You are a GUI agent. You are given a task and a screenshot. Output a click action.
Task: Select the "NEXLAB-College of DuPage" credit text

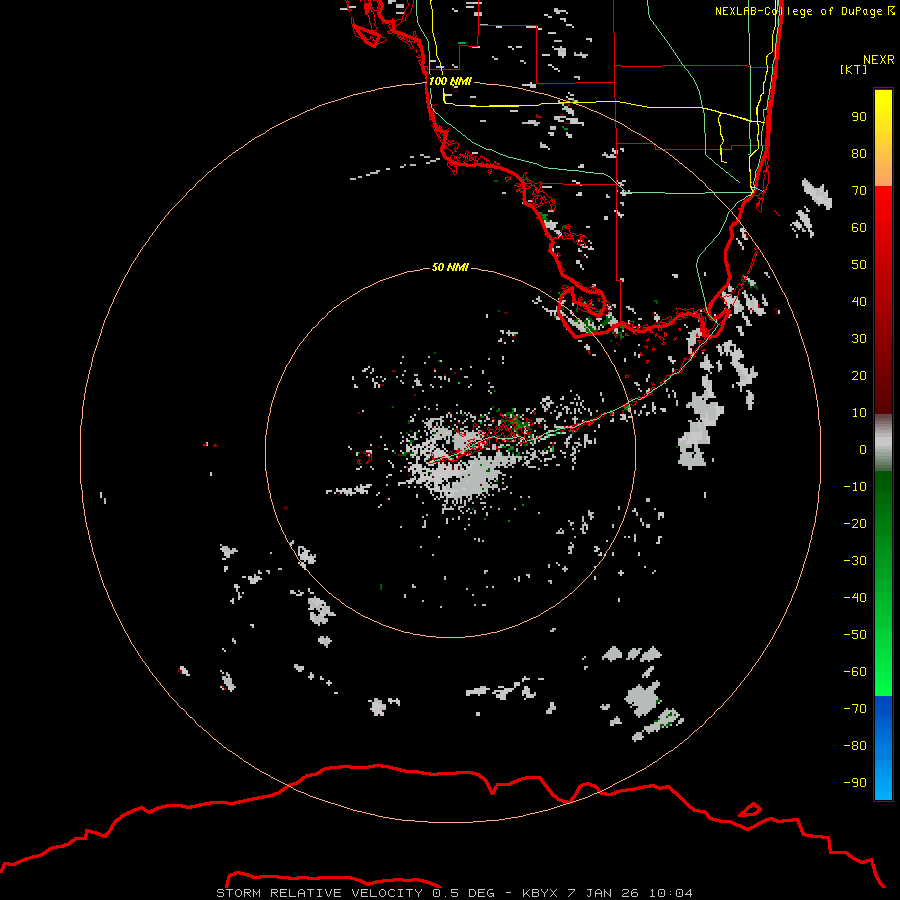click(798, 11)
